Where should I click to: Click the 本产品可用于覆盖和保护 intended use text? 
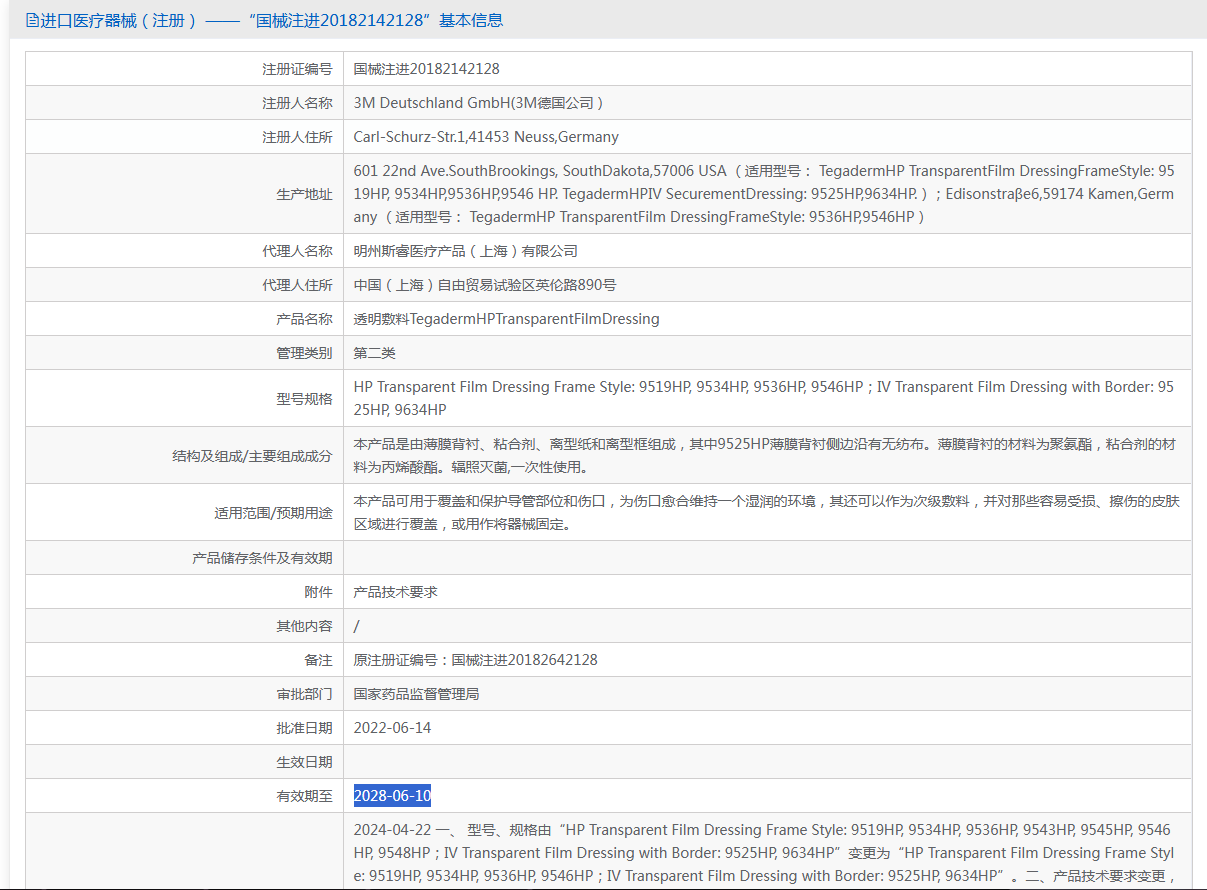pyautogui.click(x=765, y=512)
